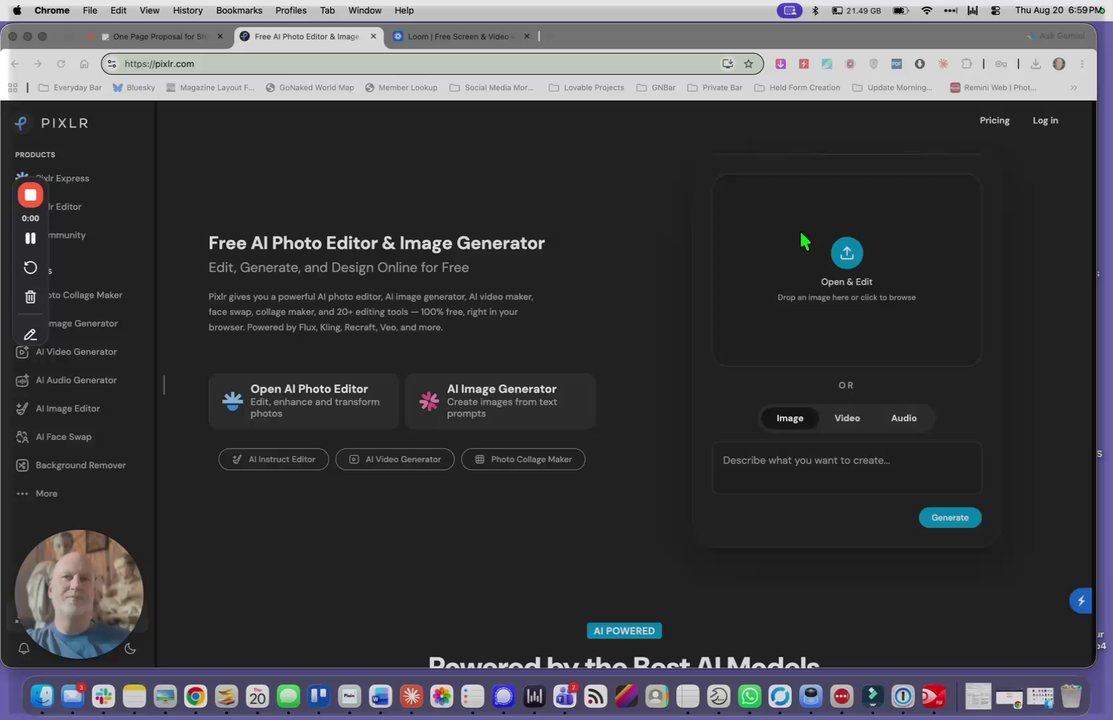Click the webcam bubble thumbnail
This screenshot has width=1113, height=720.
(x=79, y=594)
